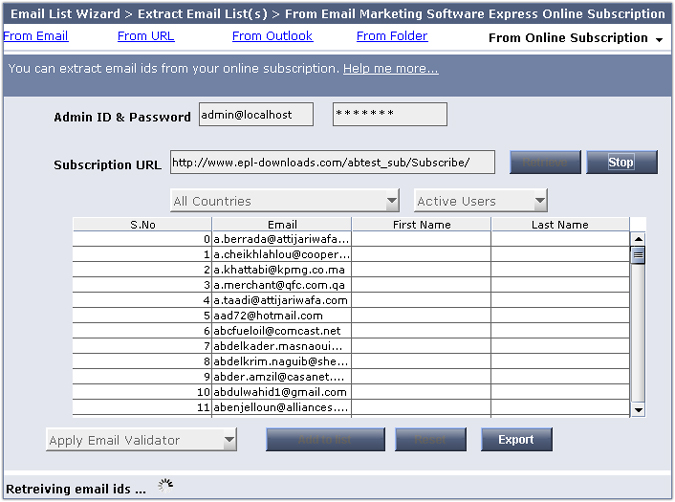Click the First Name column header
The height and width of the screenshot is (502, 675).
point(421,225)
